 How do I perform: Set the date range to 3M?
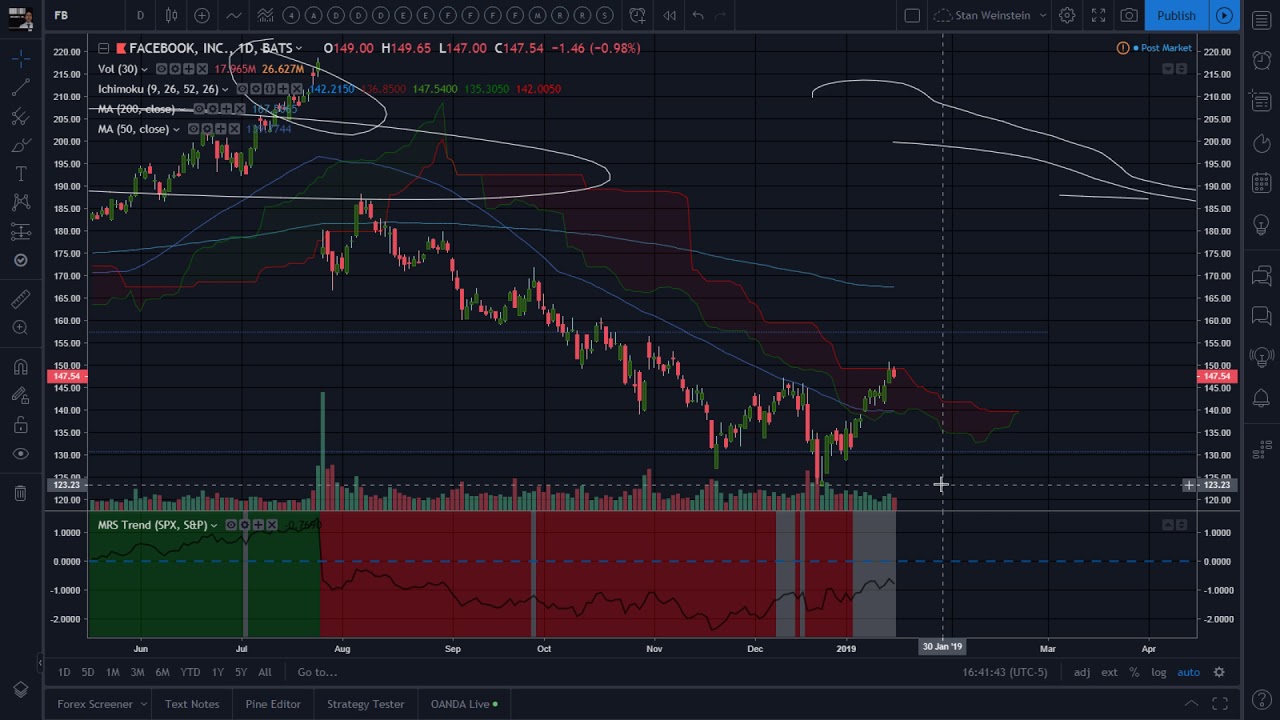coord(137,672)
